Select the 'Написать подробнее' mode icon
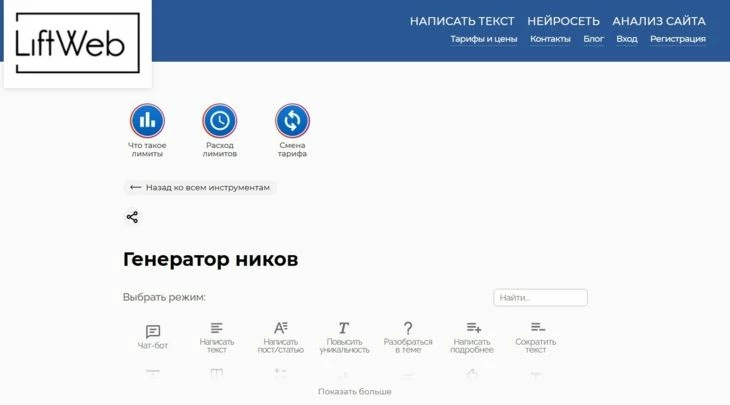Screen dimensions: 730x405 point(473,328)
